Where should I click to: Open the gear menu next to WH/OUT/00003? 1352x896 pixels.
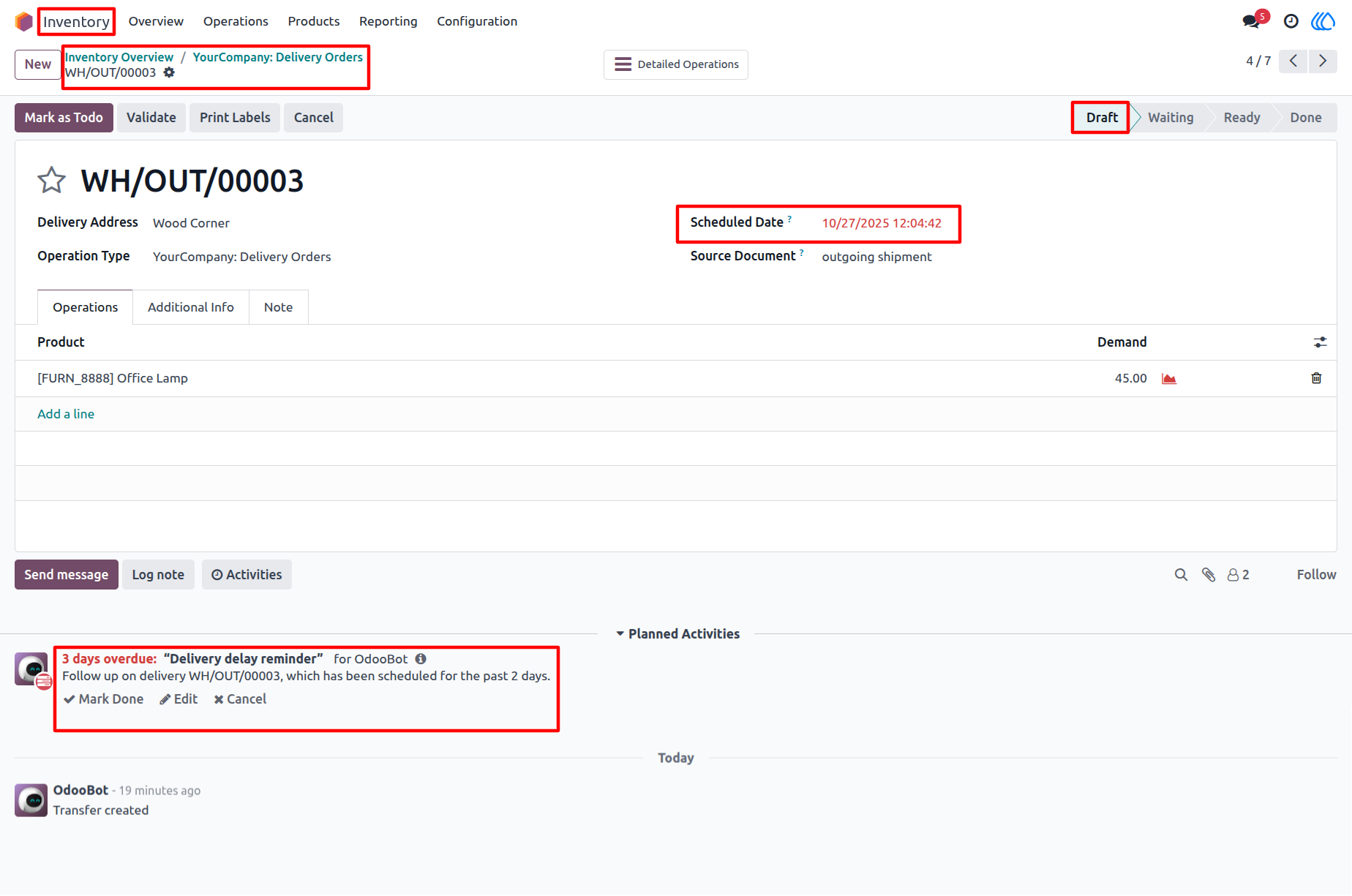(169, 72)
